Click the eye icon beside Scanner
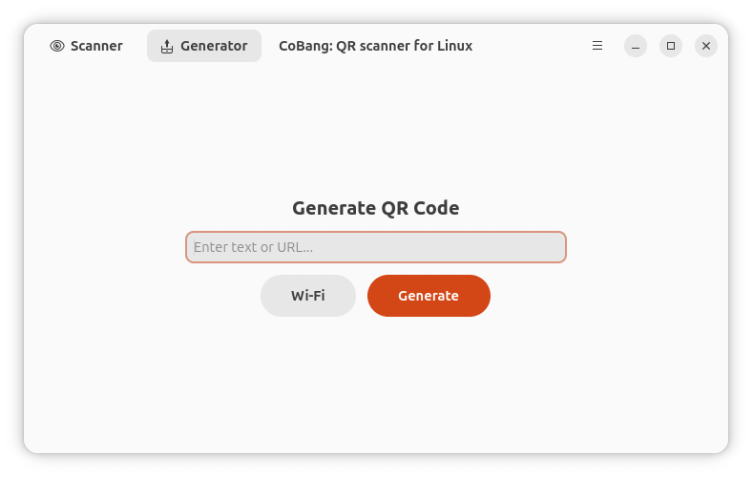This screenshot has width=752, height=477. pyautogui.click(x=57, y=46)
